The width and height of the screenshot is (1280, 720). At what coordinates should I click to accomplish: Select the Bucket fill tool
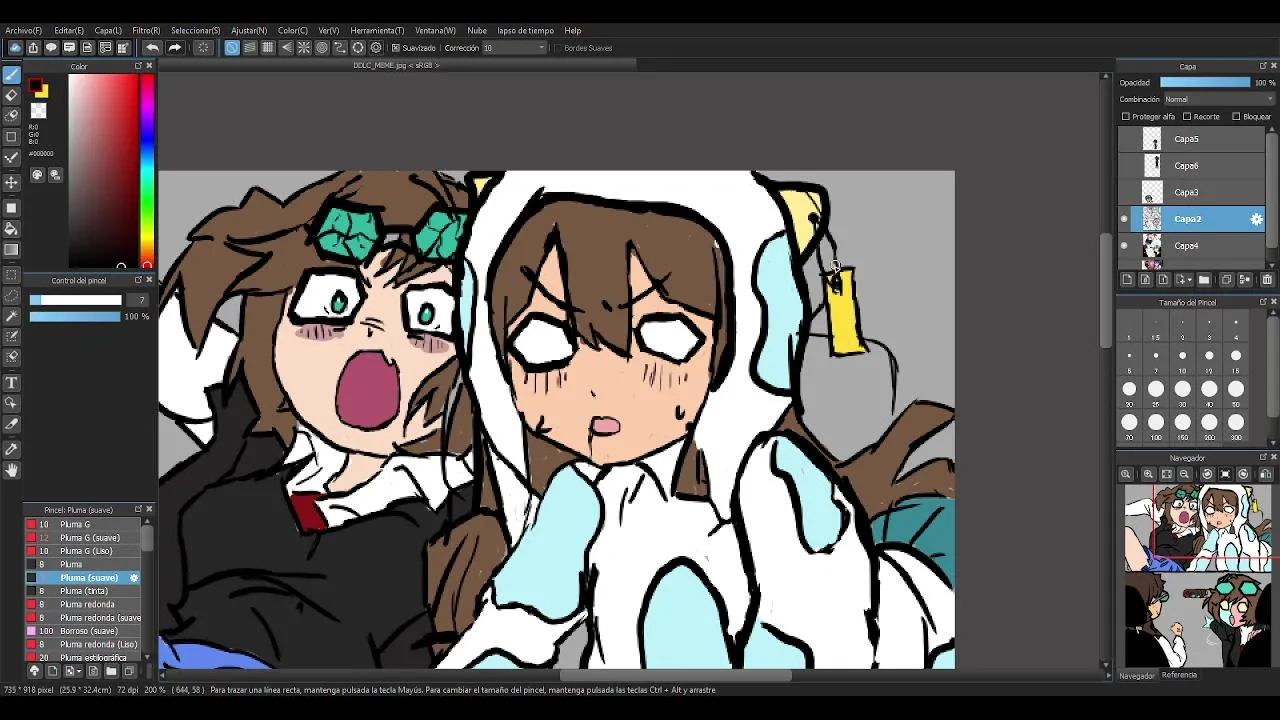12,229
